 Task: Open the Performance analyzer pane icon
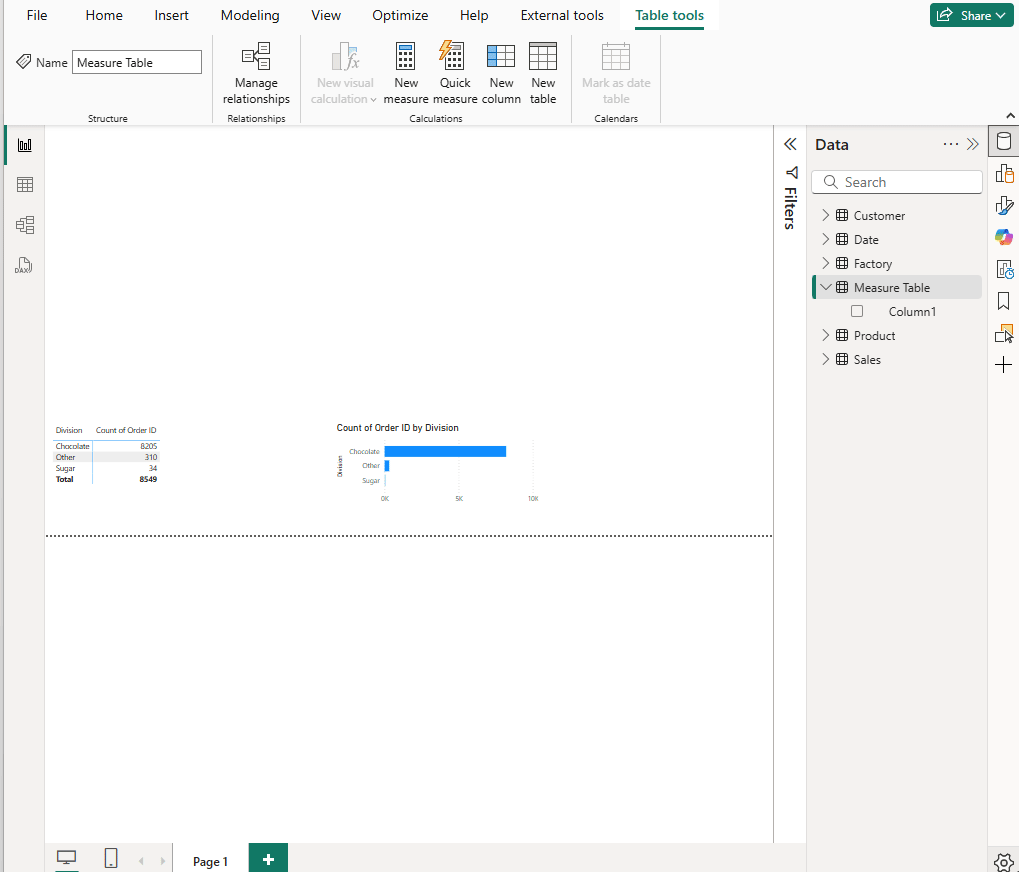click(x=1004, y=269)
